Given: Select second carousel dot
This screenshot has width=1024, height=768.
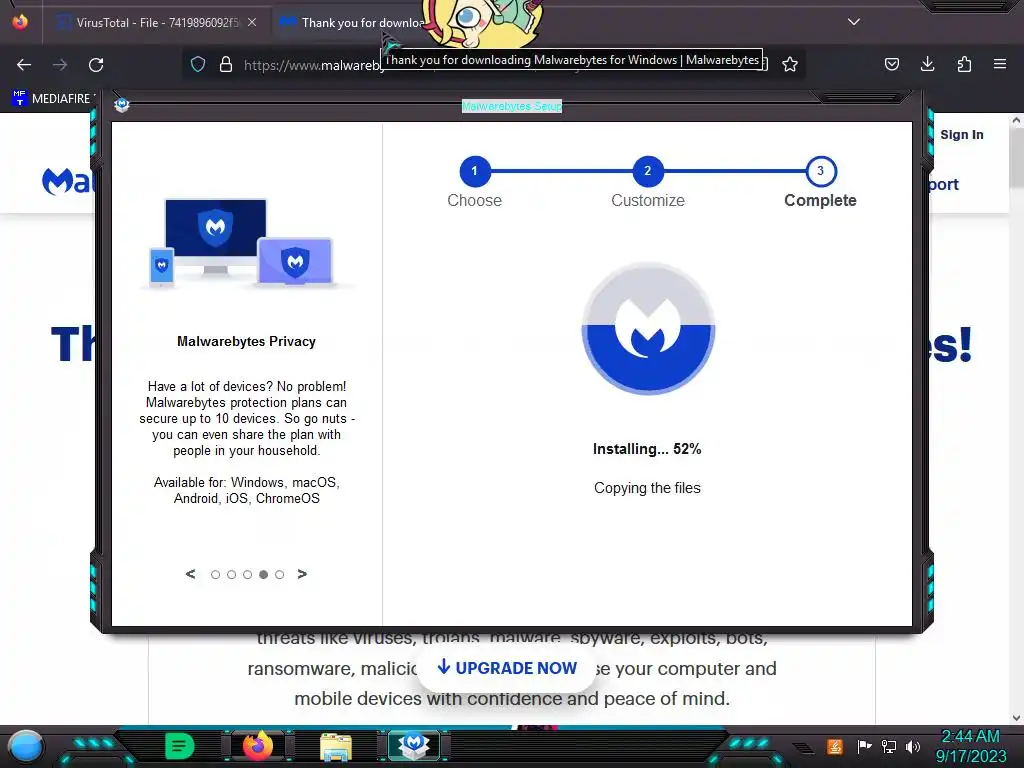Looking at the screenshot, I should (231, 575).
